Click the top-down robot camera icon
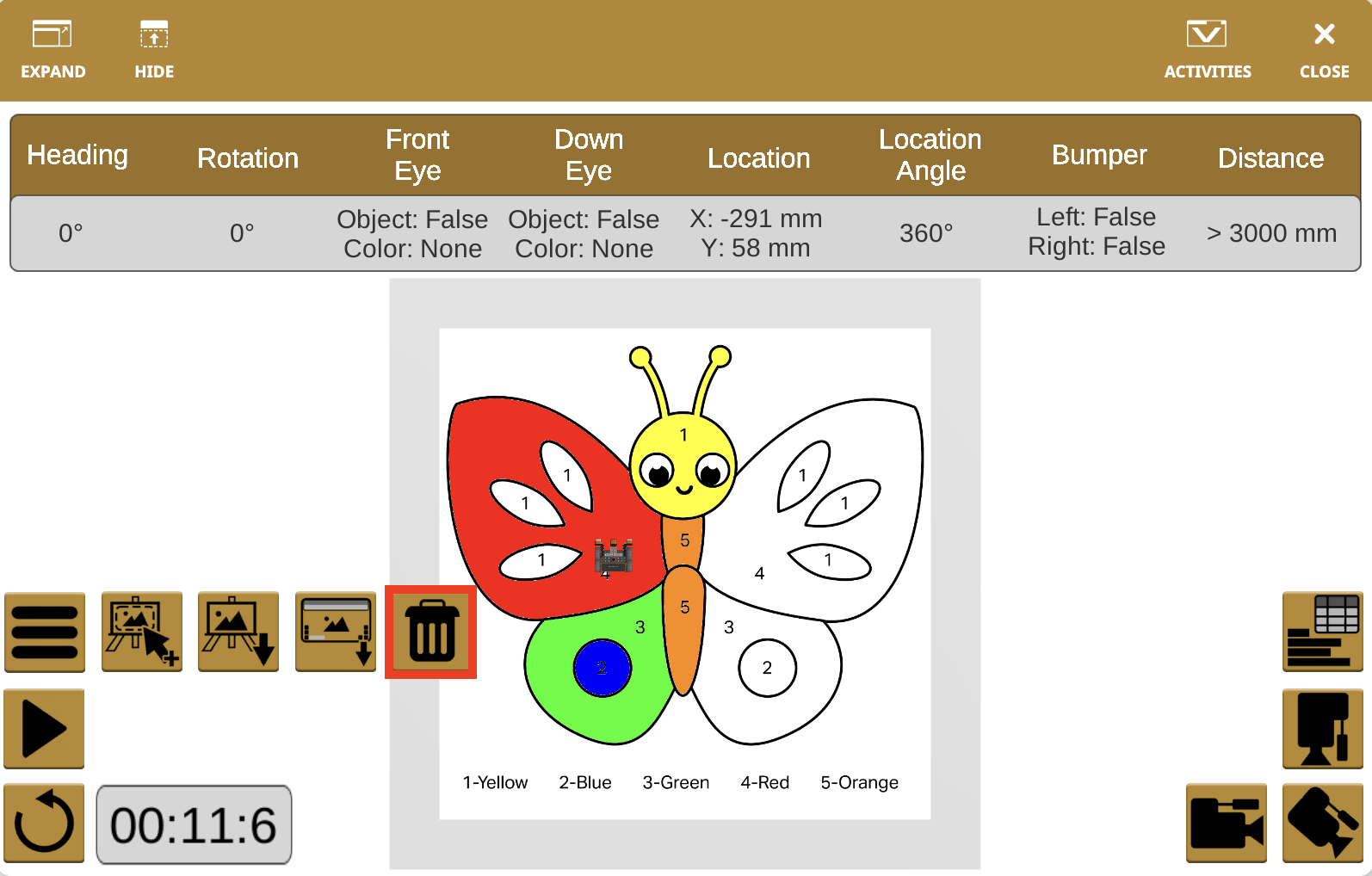This screenshot has height=876, width=1372. point(1322,824)
